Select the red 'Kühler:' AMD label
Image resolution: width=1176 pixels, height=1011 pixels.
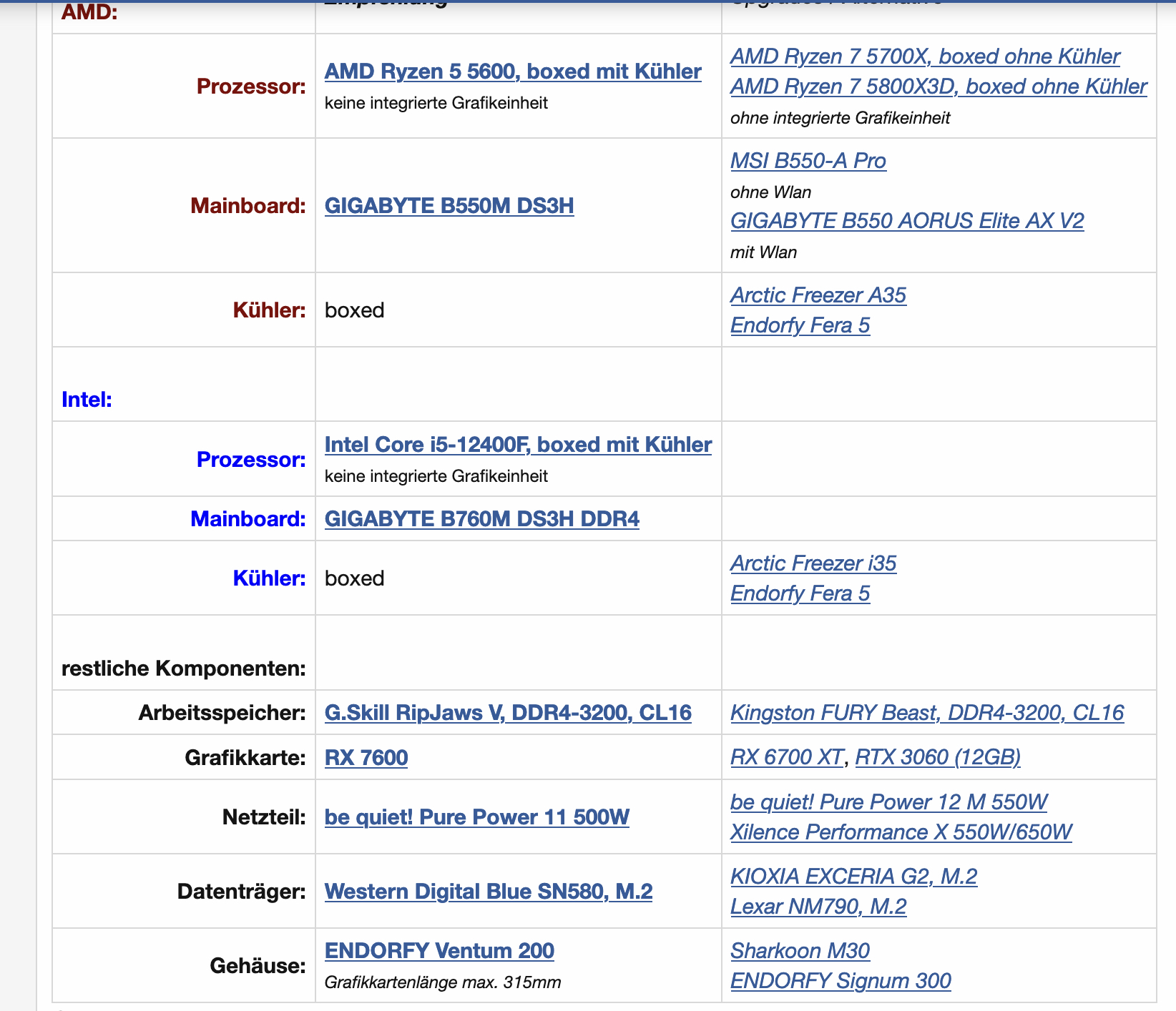(269, 310)
